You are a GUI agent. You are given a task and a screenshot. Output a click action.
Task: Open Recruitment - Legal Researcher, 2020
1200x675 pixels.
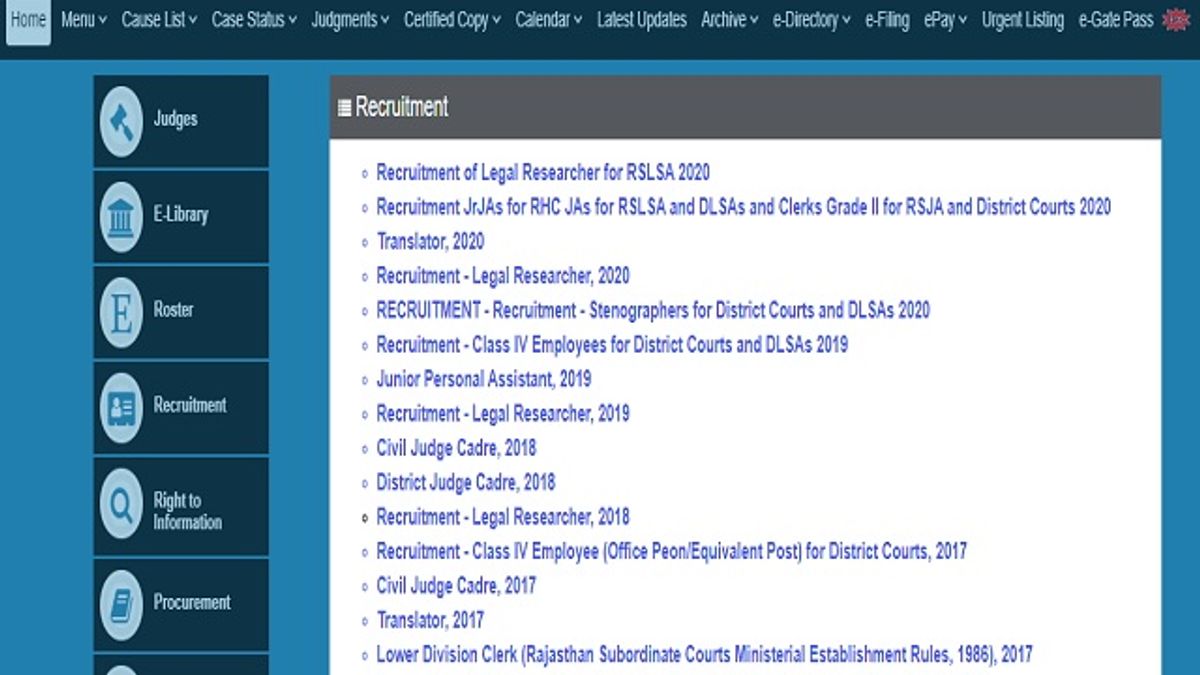503,276
